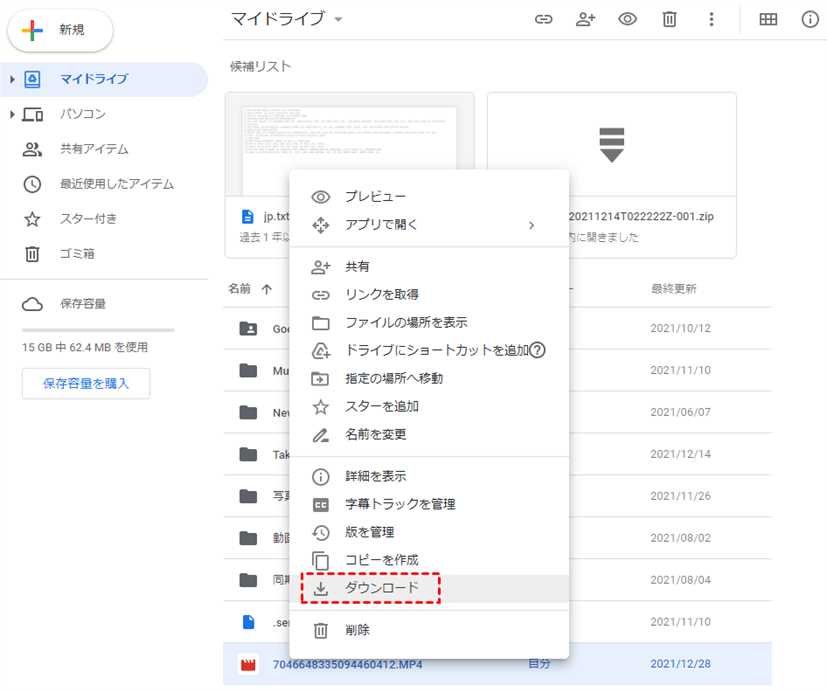
Task: Click the storage usage progress bar
Action: (x=98, y=329)
